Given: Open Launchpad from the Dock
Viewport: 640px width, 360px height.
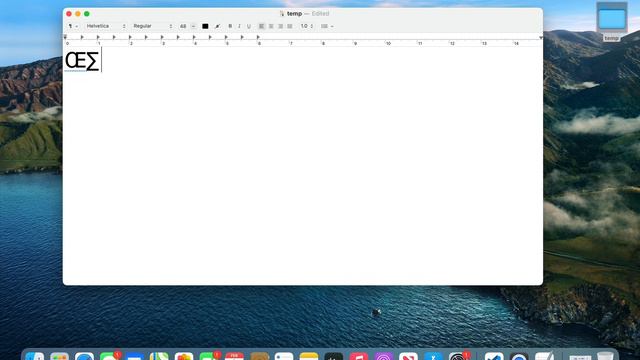Looking at the screenshot, I should pos(60,356).
